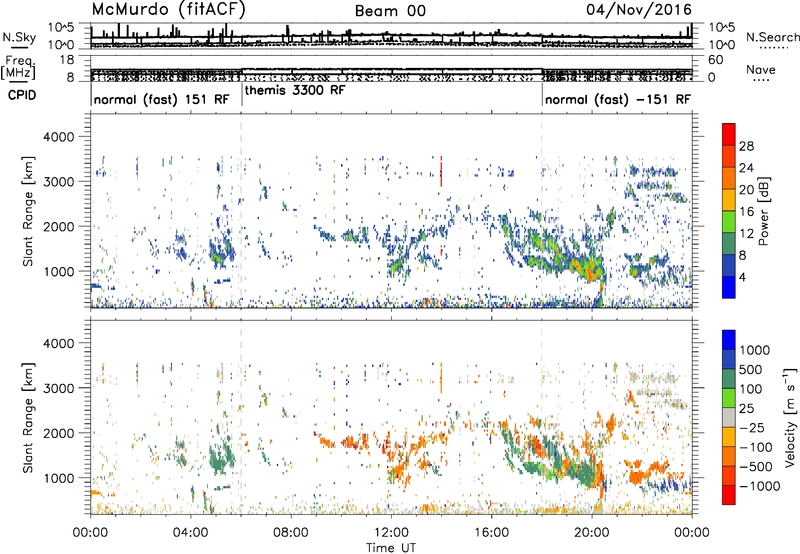
Task: Click the Nave legend label
Action: point(760,69)
